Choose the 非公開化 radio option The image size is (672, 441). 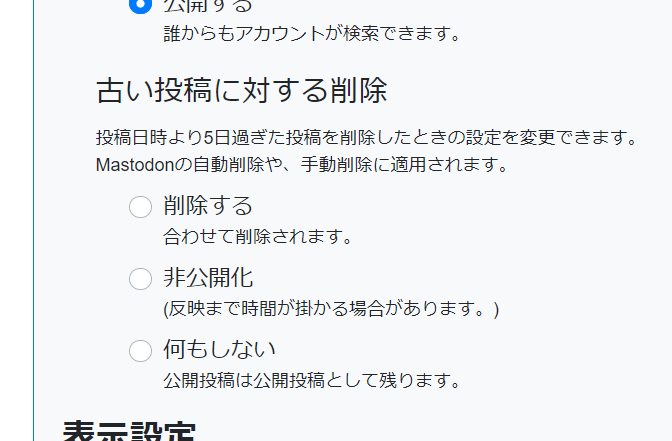[141, 279]
